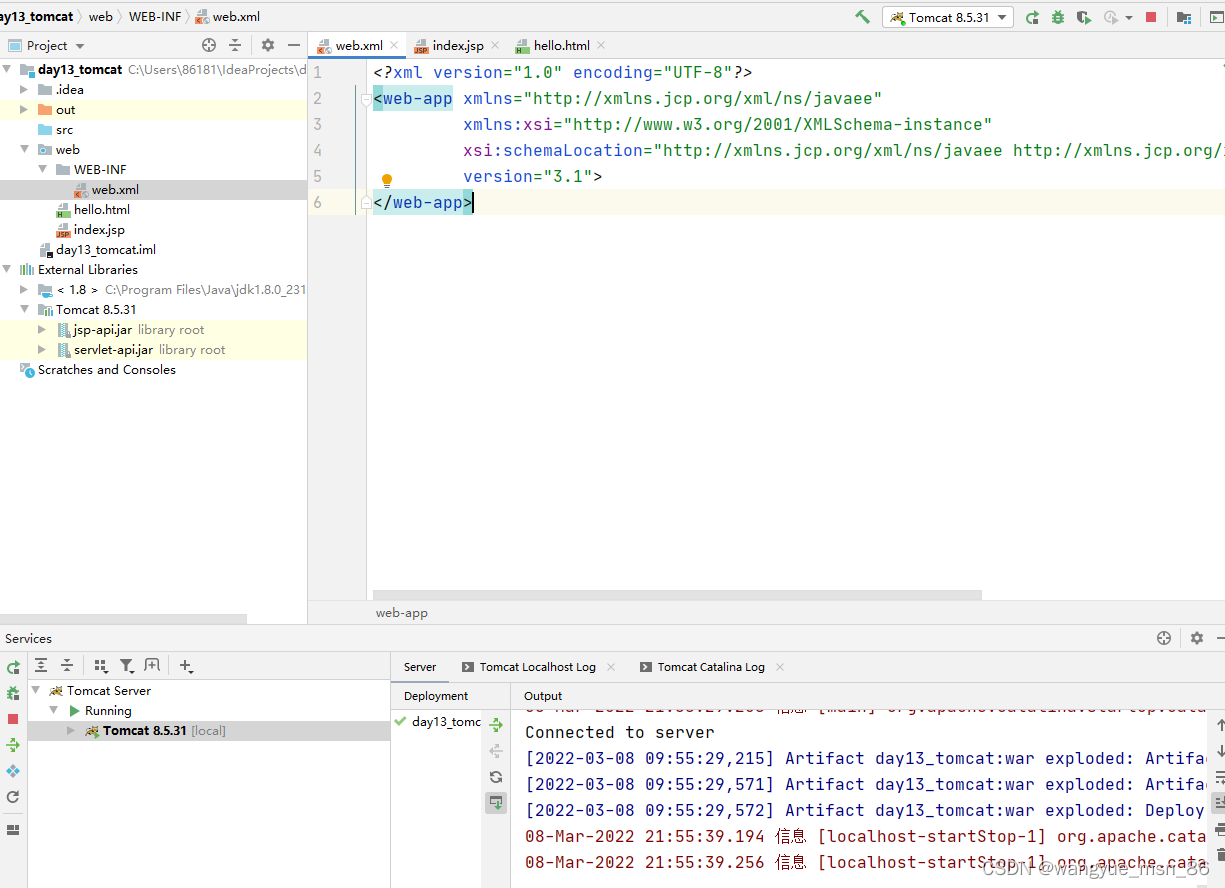Click the green Deploy All icon beside the deployment list
1225x888 pixels.
click(x=496, y=725)
